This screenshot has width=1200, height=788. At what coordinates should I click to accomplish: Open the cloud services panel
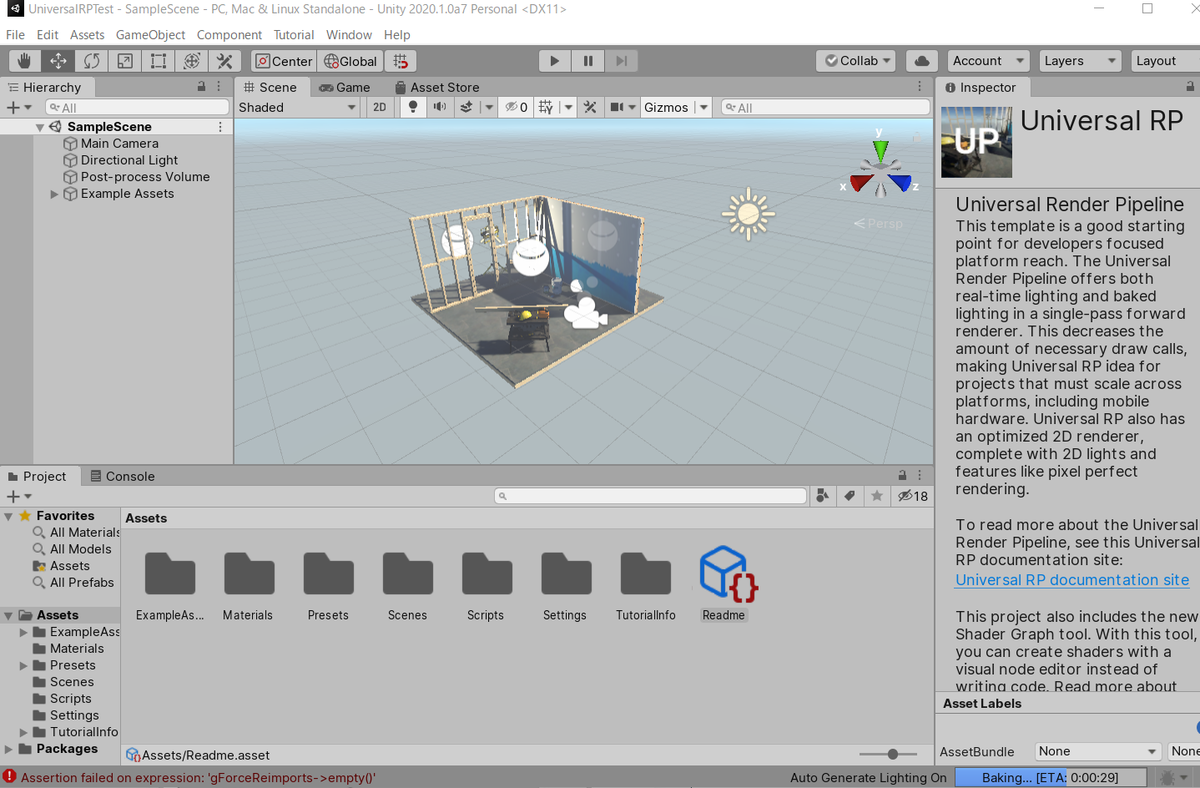click(x=921, y=61)
